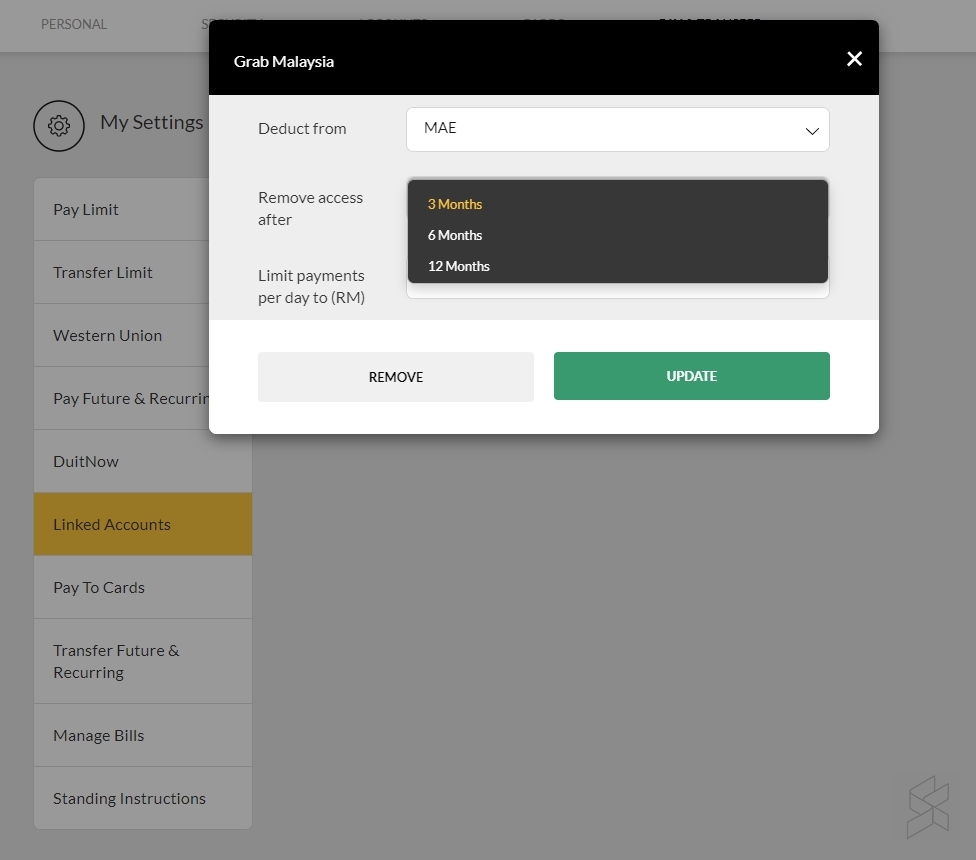Pick 12 Months access duration
976x860 pixels.
459,266
